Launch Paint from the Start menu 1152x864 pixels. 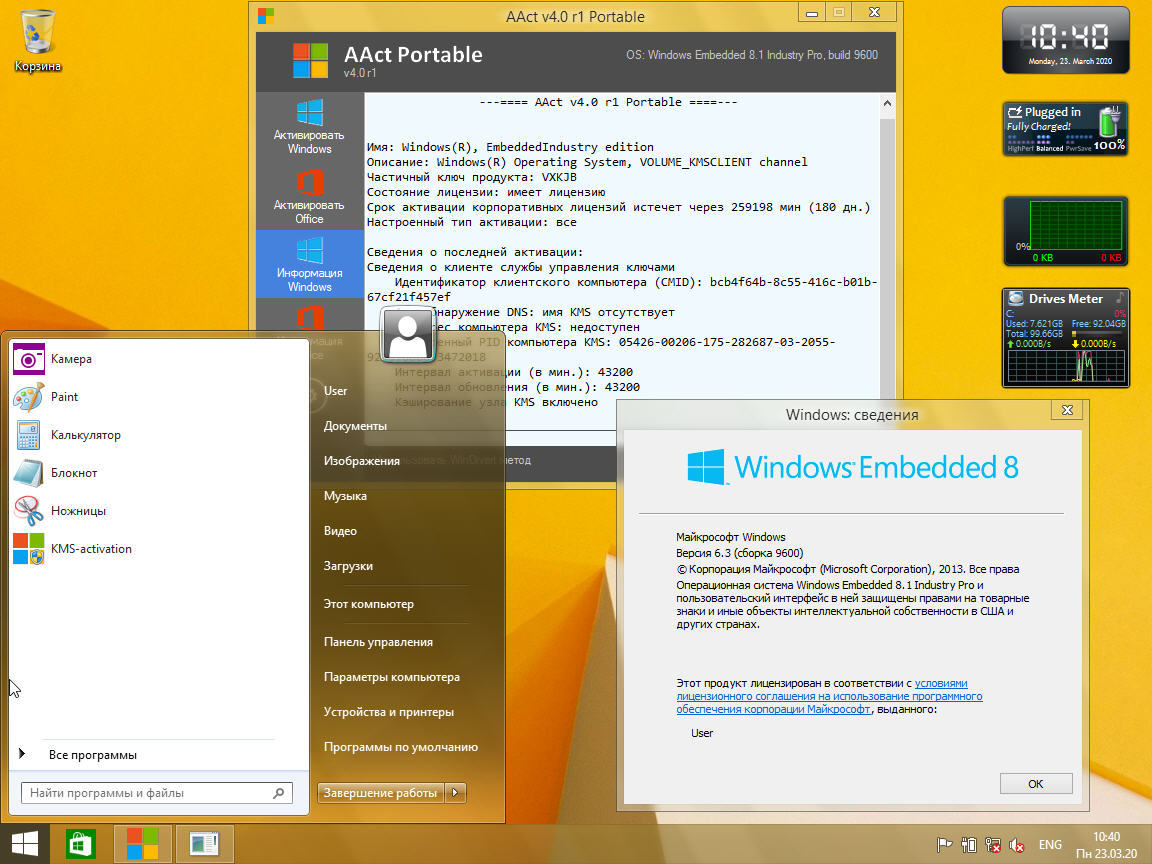[x=64, y=397]
